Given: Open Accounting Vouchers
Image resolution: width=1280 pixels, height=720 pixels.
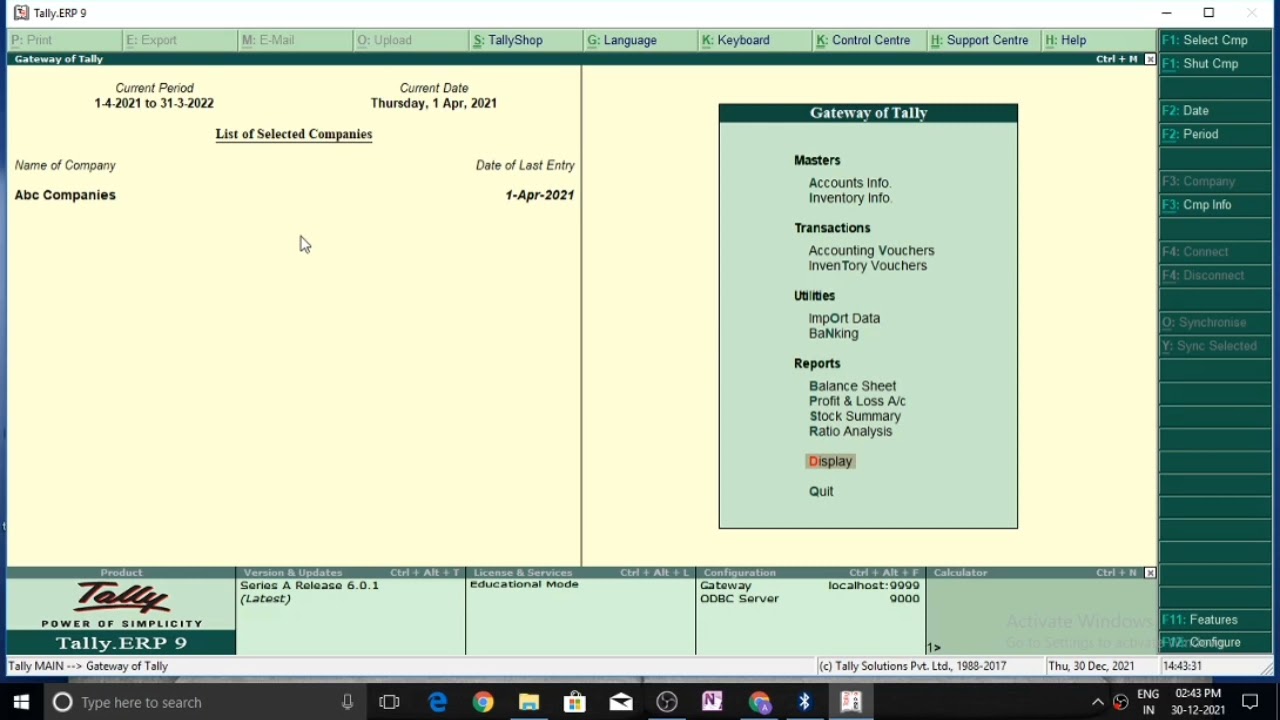Looking at the screenshot, I should pos(871,251).
